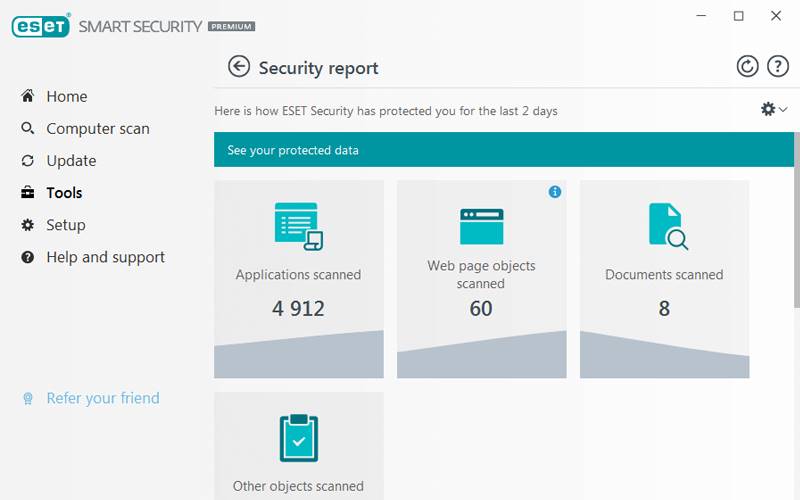Click the info icon on Web page objects card
The image size is (800, 500).
pos(555,192)
